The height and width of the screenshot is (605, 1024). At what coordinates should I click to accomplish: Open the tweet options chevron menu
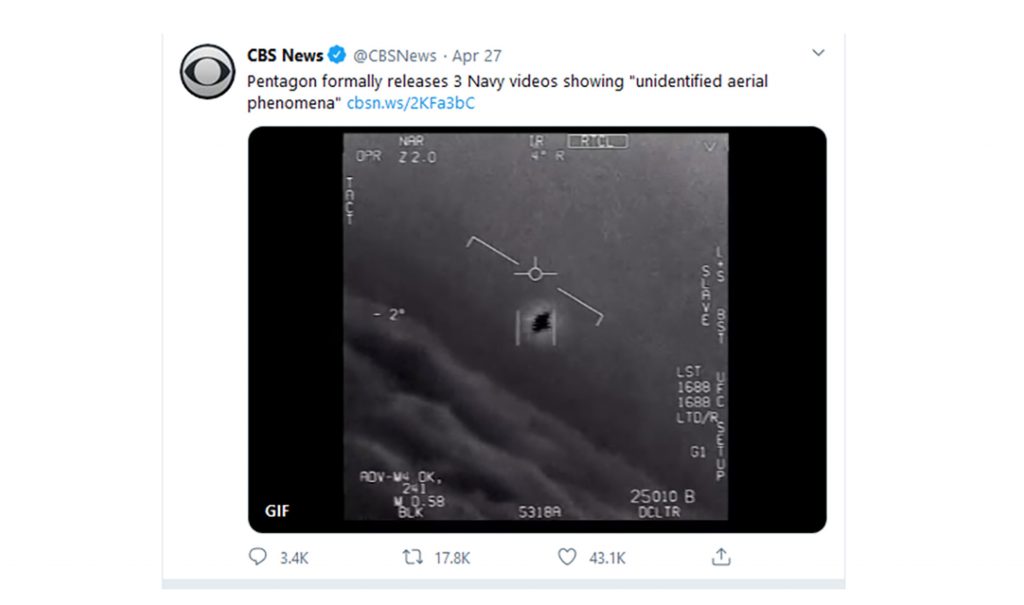(818, 53)
